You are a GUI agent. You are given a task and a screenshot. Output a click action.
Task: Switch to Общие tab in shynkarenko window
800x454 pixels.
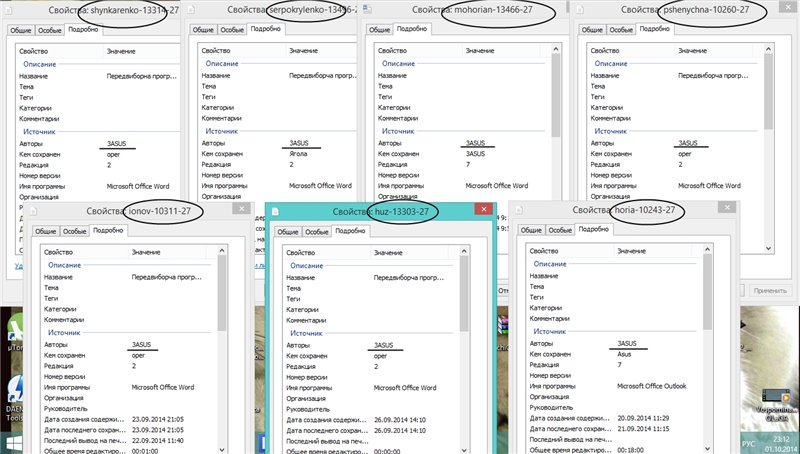click(x=20, y=30)
